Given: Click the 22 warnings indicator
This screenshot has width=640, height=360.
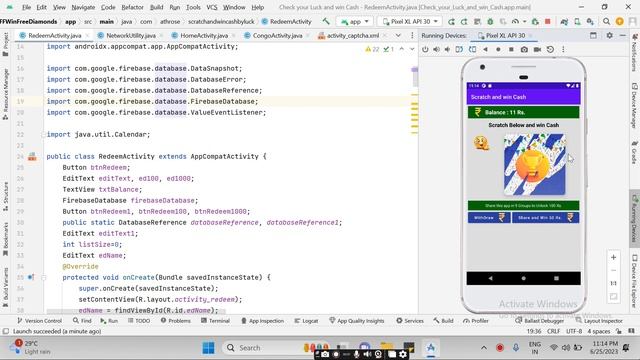Looking at the screenshot, I should tap(372, 49).
